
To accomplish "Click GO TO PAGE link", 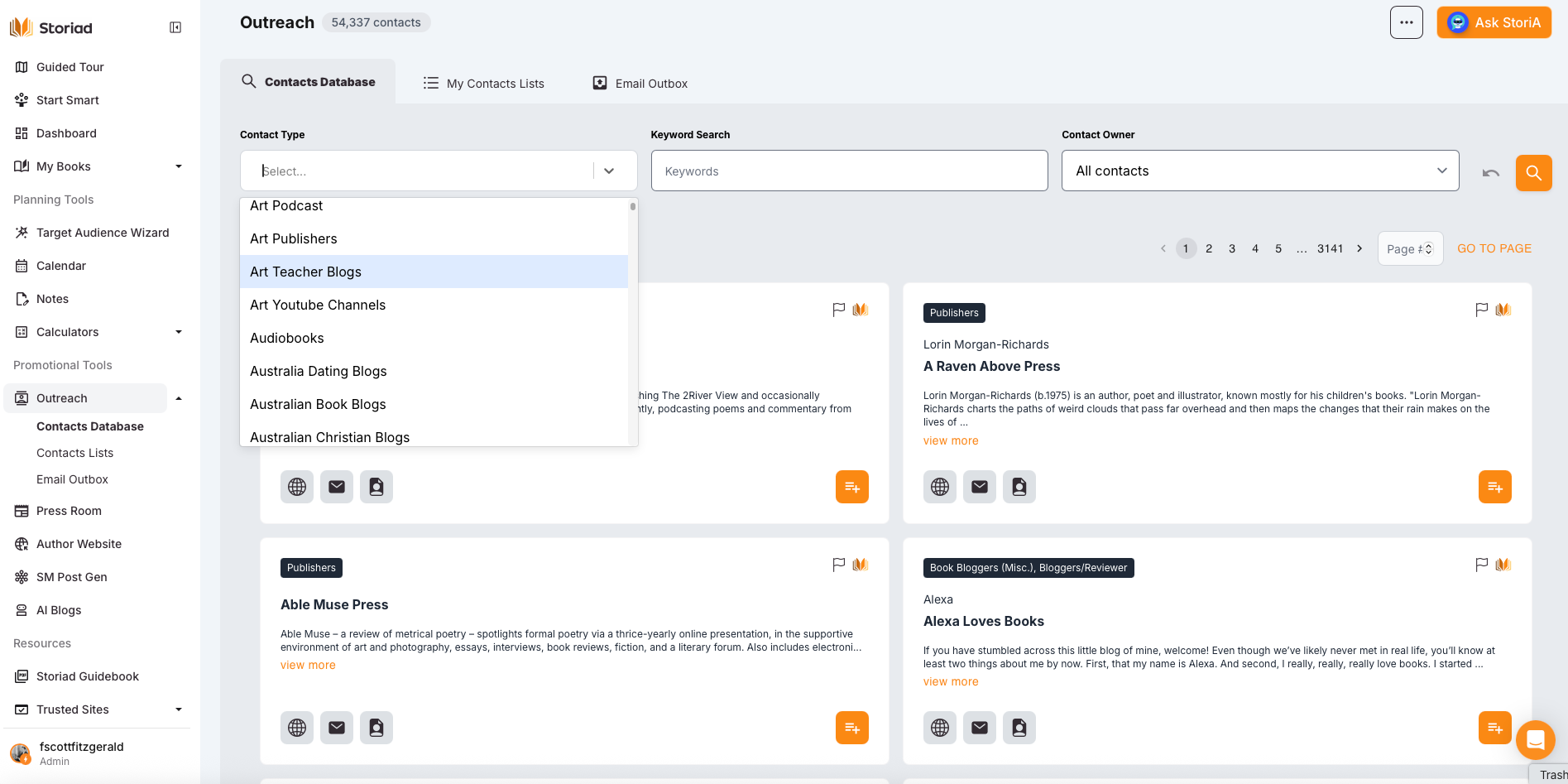I will click(x=1494, y=248).
